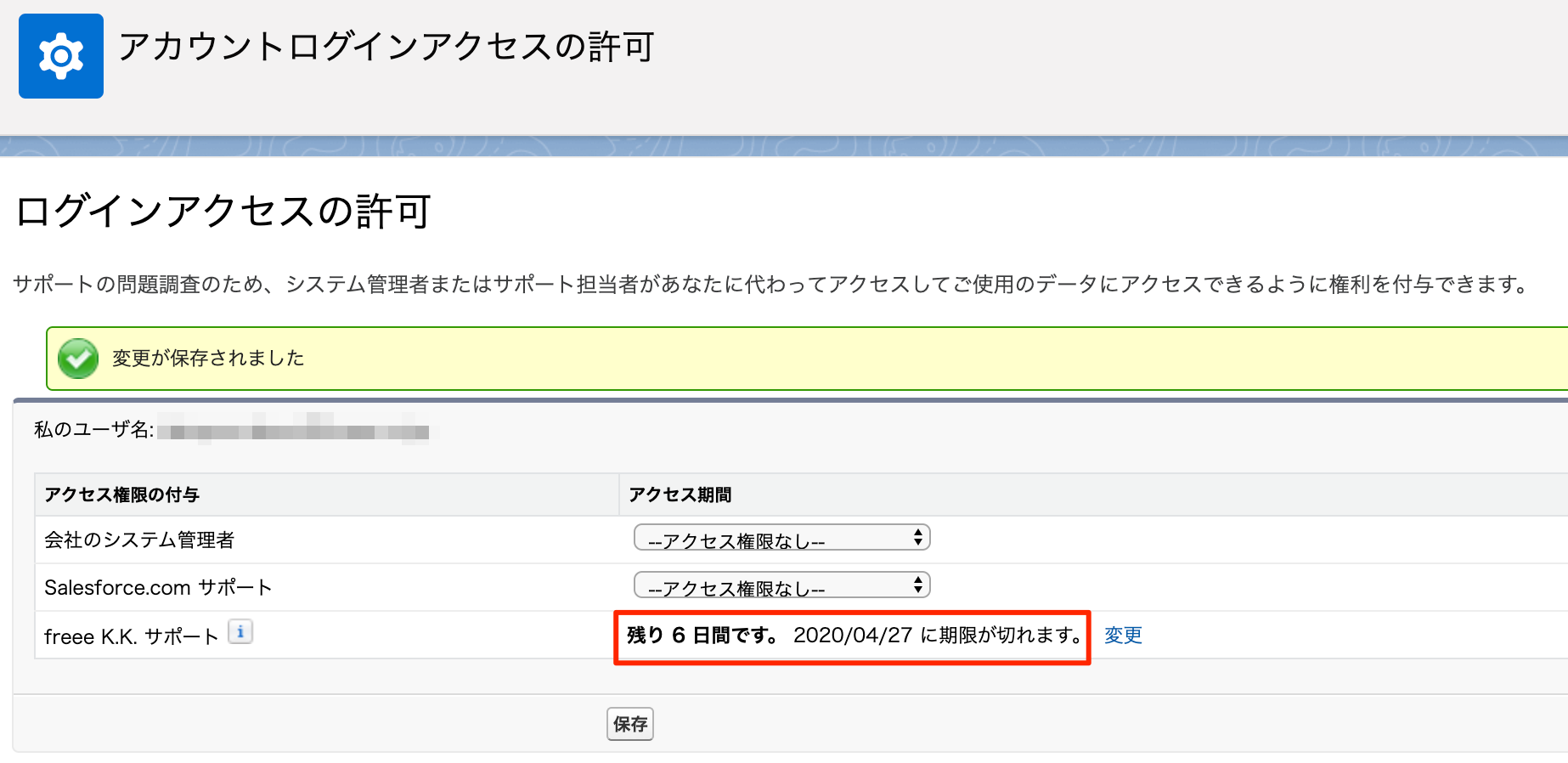
Task: Click the アクセス期間 column header
Action: tap(680, 495)
